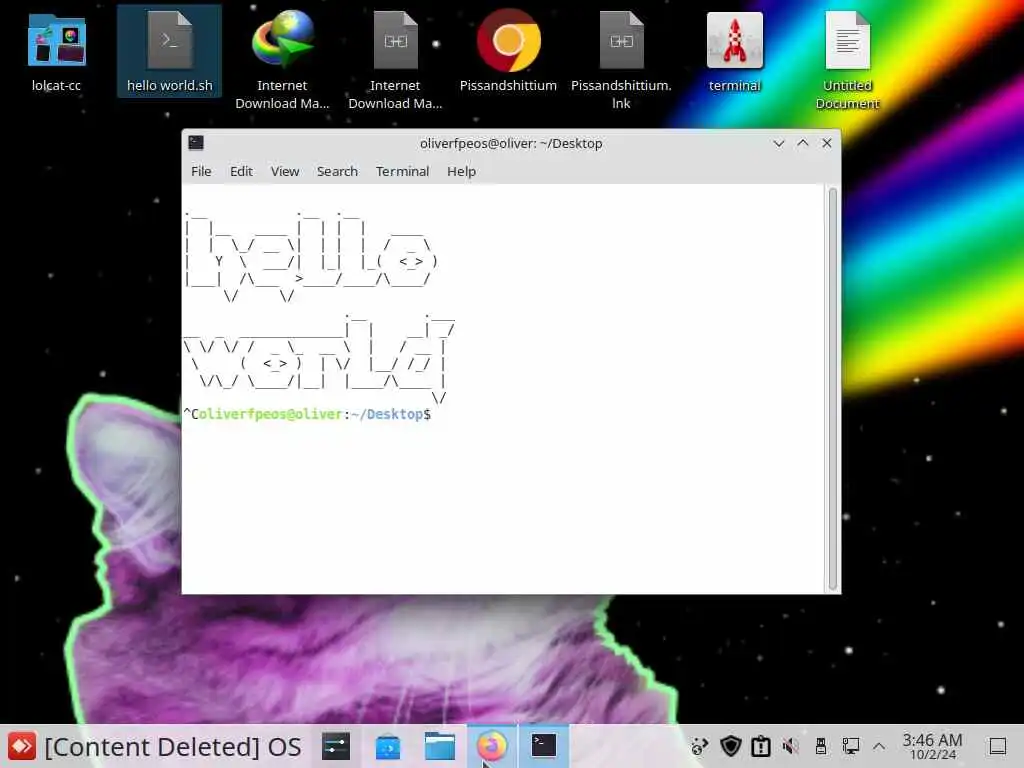Click the show desktop button

pos(998,746)
